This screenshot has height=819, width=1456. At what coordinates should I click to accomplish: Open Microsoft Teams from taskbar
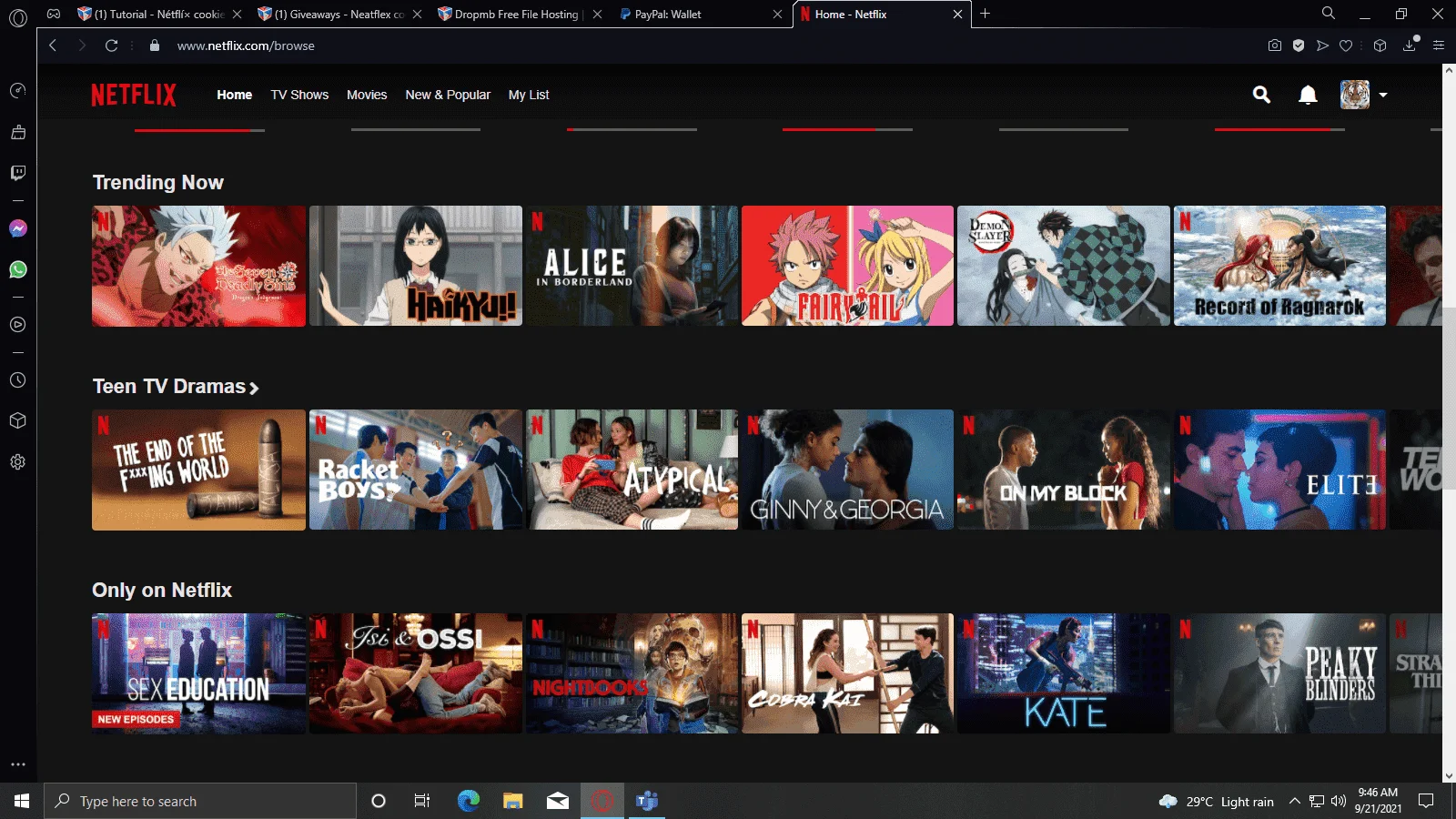coord(647,801)
